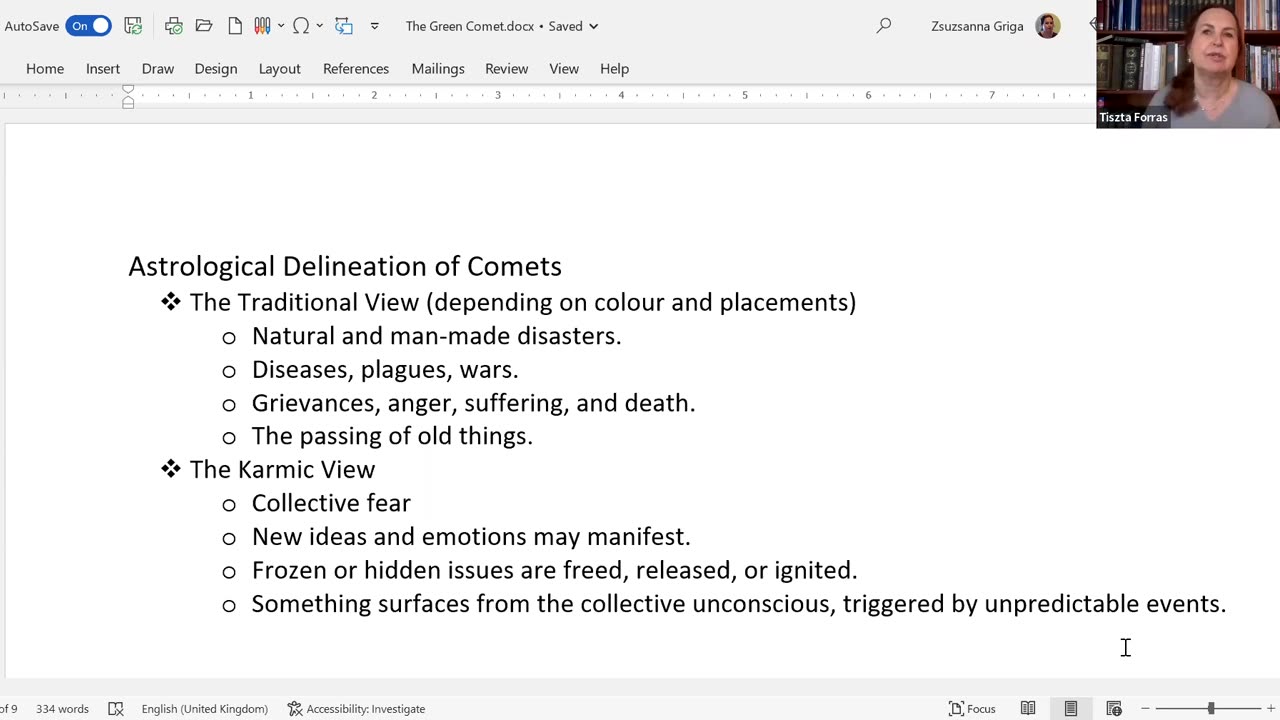Switch to Print Layout view icon

[1071, 709]
